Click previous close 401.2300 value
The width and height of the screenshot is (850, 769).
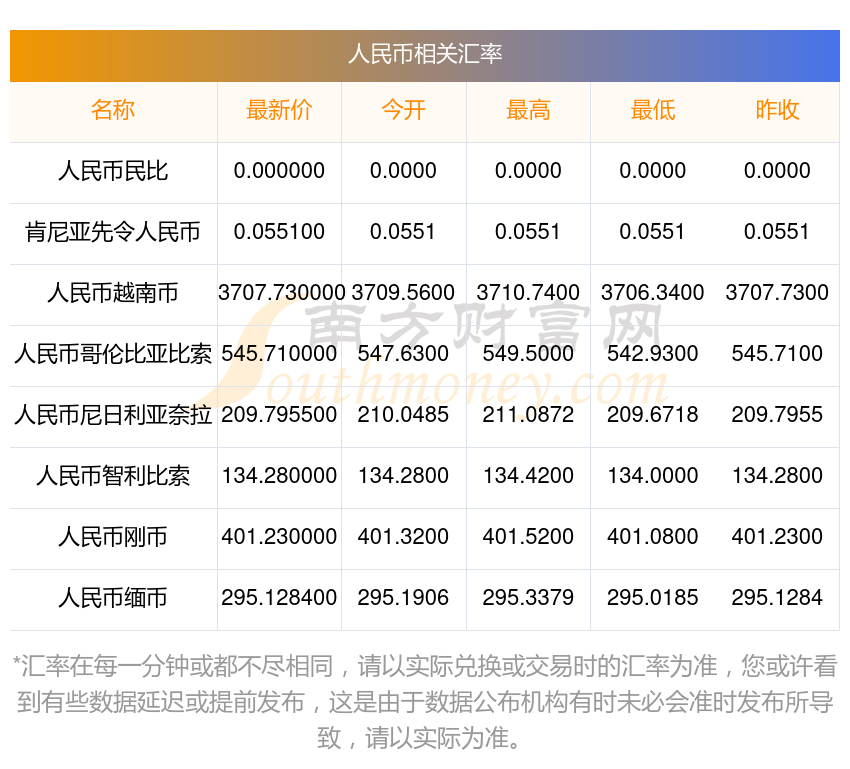tap(777, 537)
